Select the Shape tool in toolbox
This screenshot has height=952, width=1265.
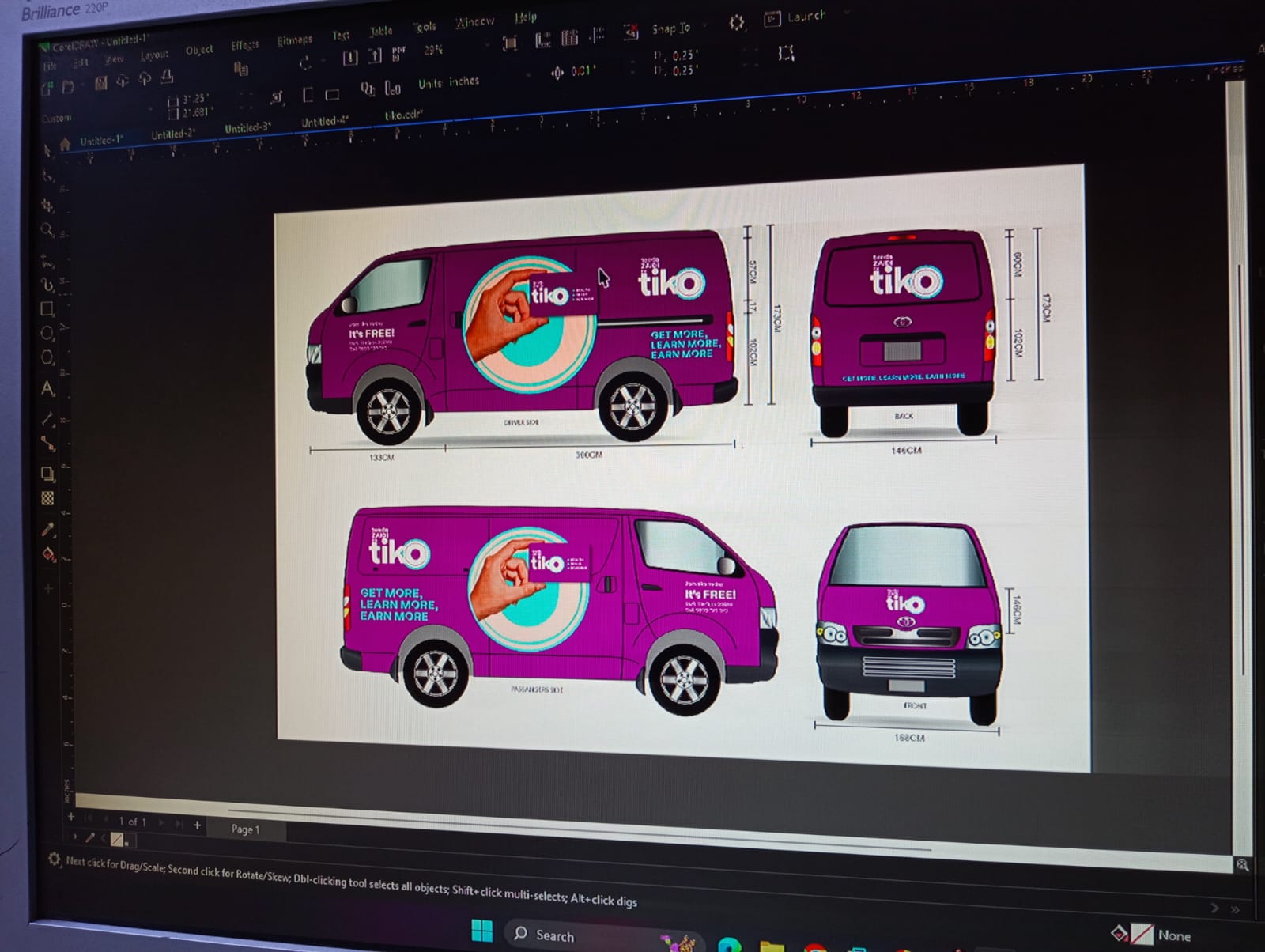(47, 176)
